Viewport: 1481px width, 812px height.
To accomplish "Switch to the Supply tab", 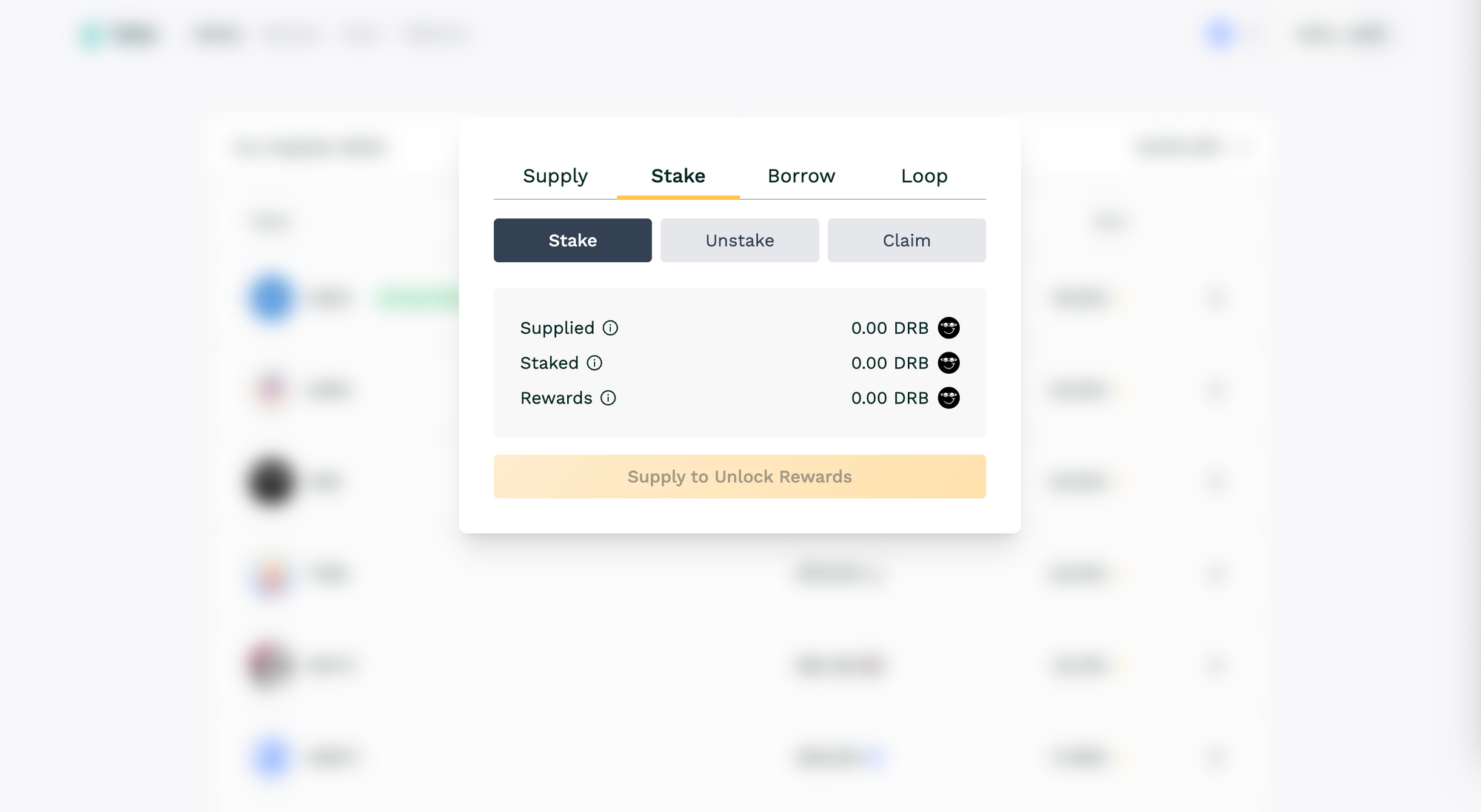I will [x=555, y=176].
